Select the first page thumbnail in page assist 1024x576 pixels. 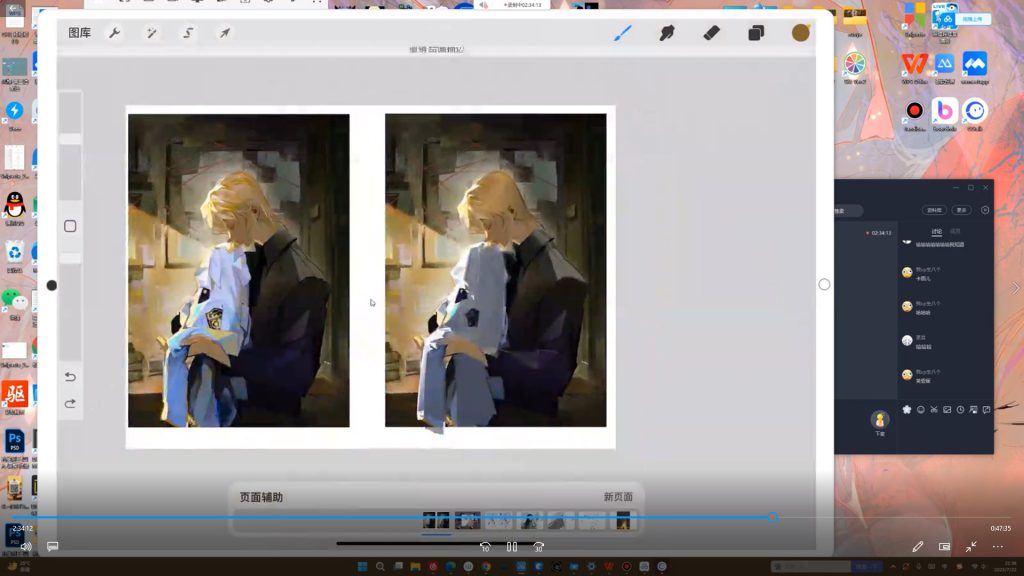[x=436, y=520]
